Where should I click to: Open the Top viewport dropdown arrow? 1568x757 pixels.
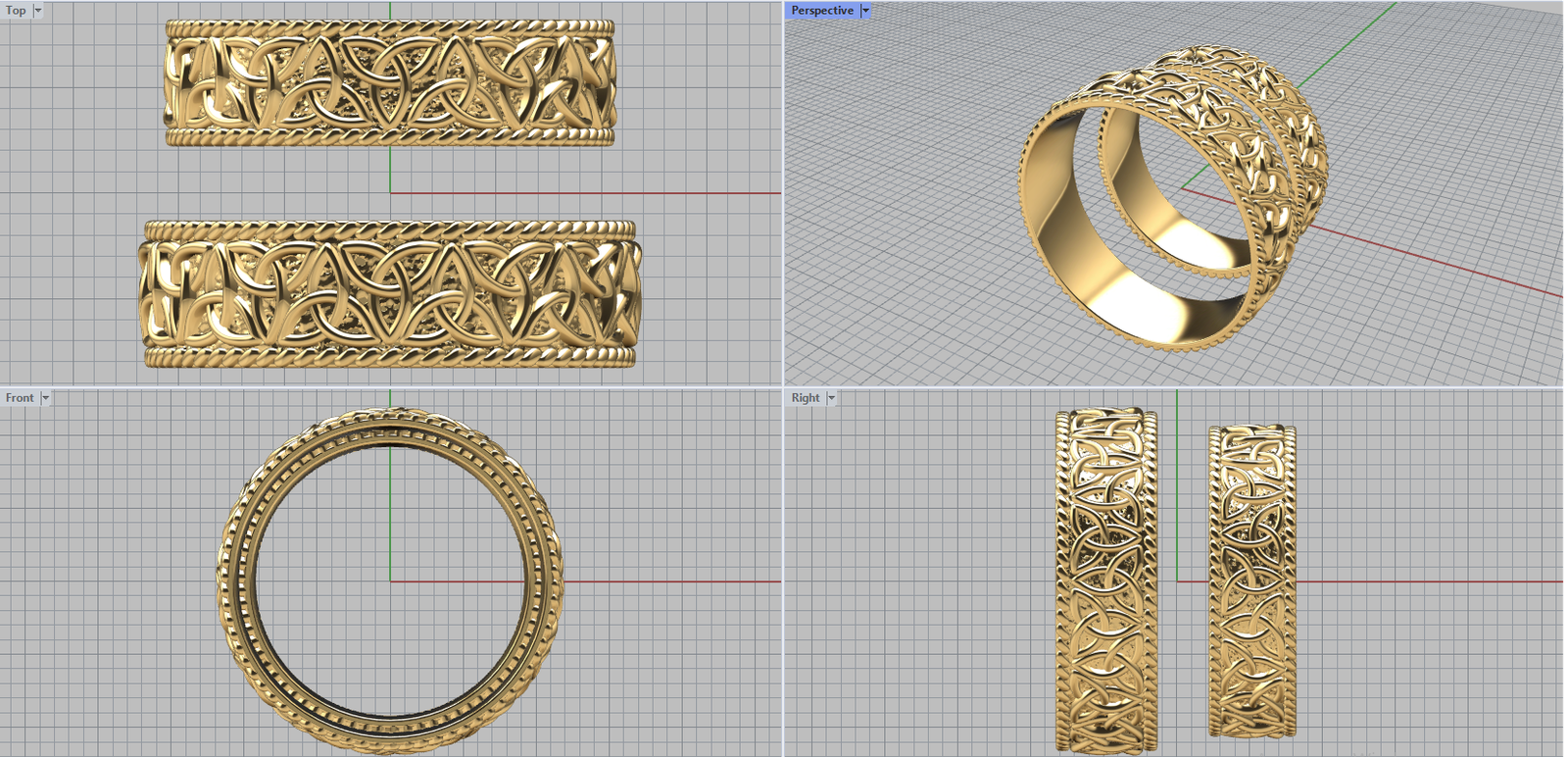[38, 11]
